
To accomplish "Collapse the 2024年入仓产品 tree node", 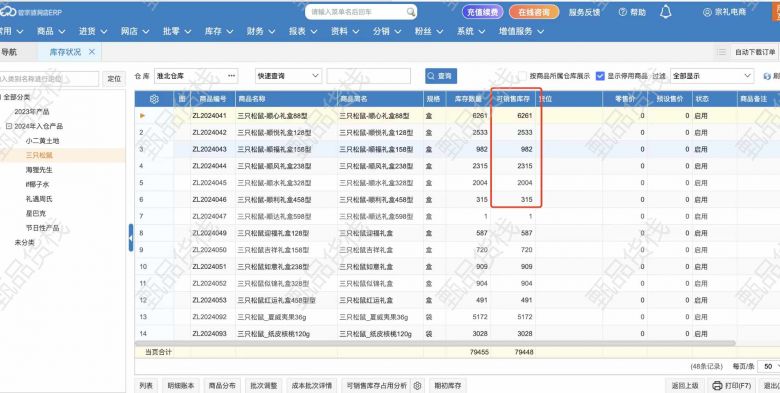I will [8, 126].
